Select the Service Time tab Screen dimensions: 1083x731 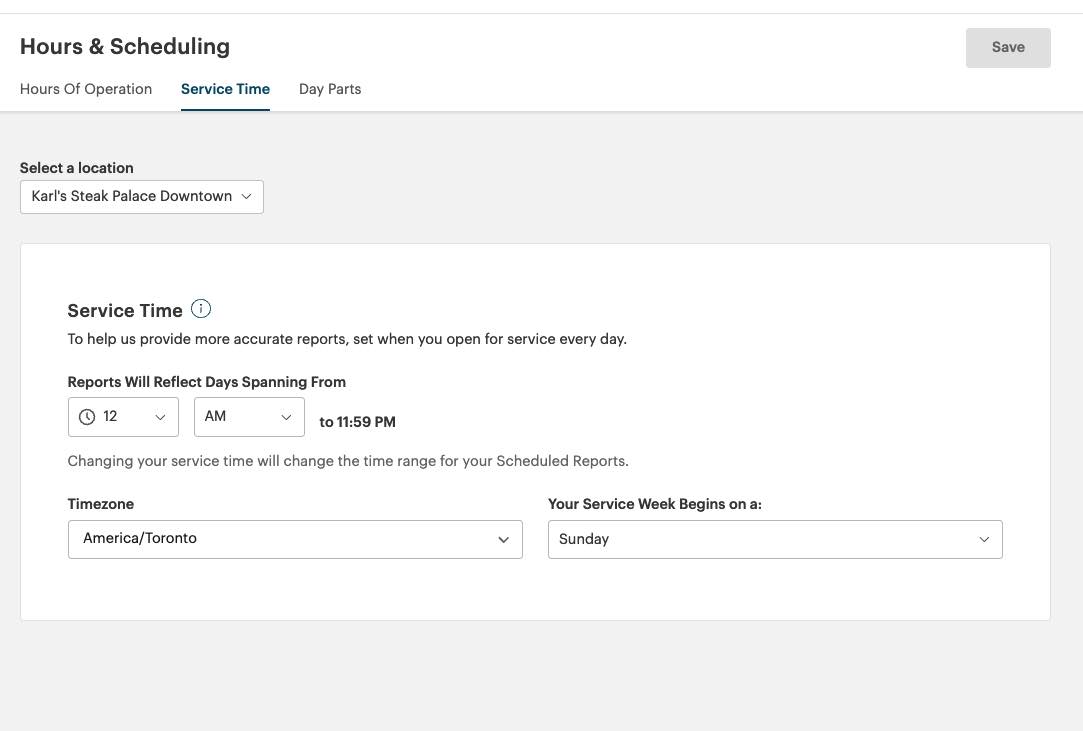tap(225, 89)
